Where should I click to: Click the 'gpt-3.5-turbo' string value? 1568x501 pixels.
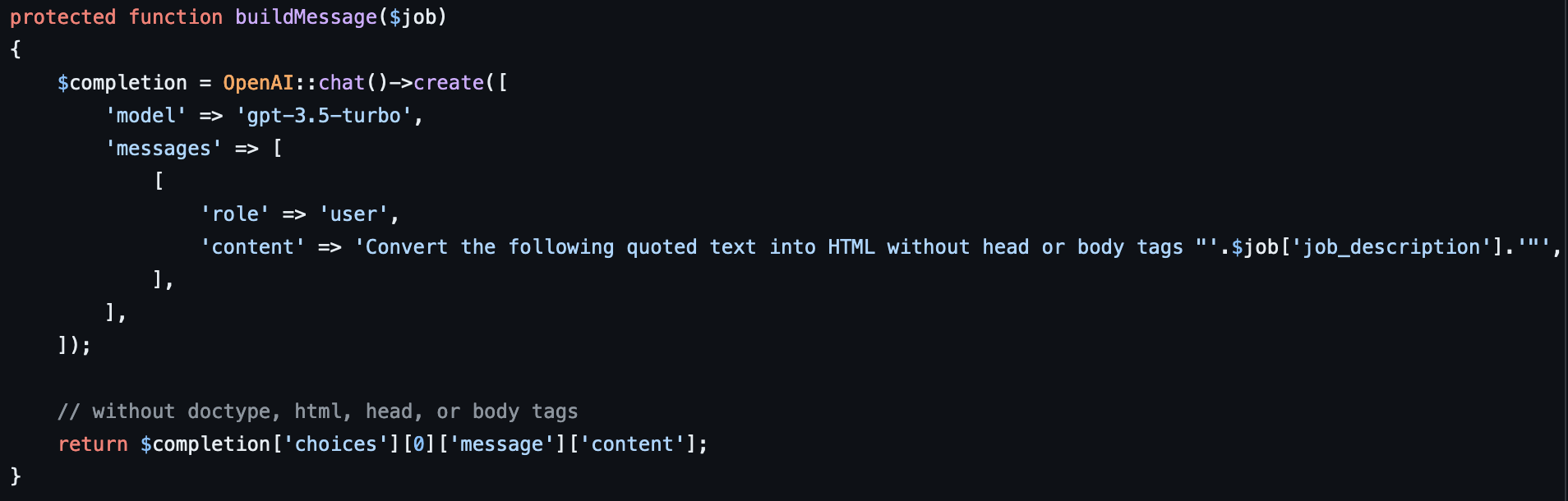tap(324, 116)
